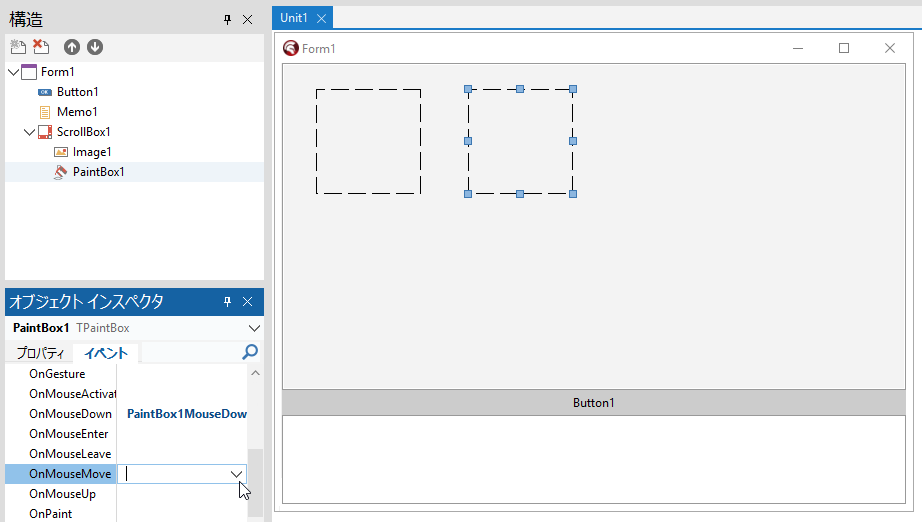Pin the Structure panel
The image size is (922, 522).
coord(227,20)
